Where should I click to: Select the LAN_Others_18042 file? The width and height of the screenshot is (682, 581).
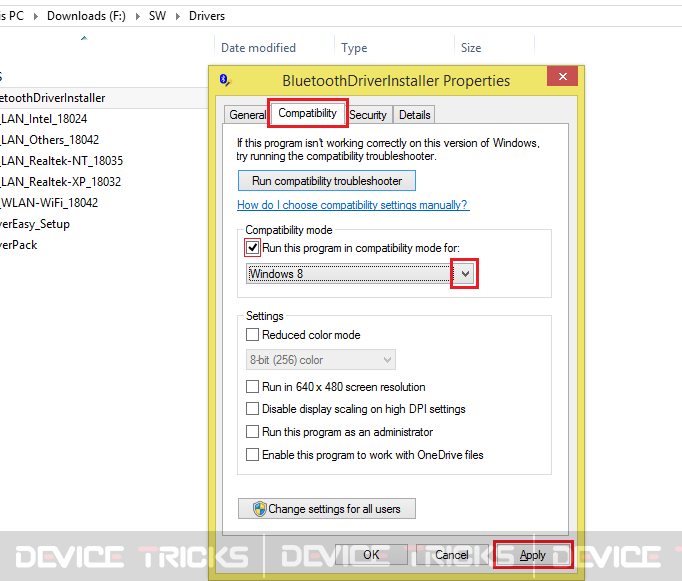point(50,140)
